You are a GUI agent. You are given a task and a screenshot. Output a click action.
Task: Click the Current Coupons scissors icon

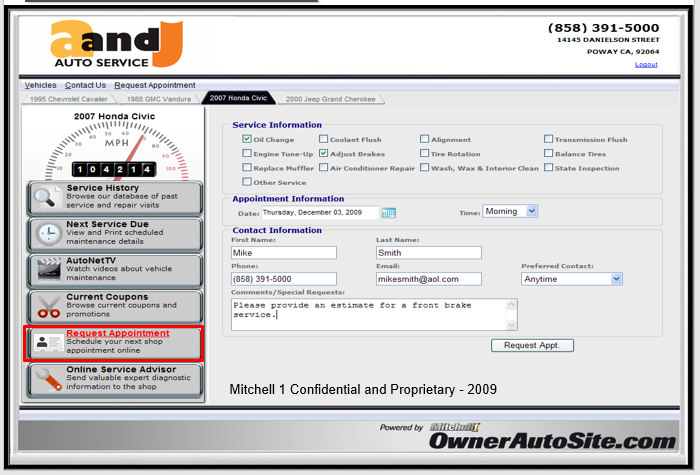(47, 306)
